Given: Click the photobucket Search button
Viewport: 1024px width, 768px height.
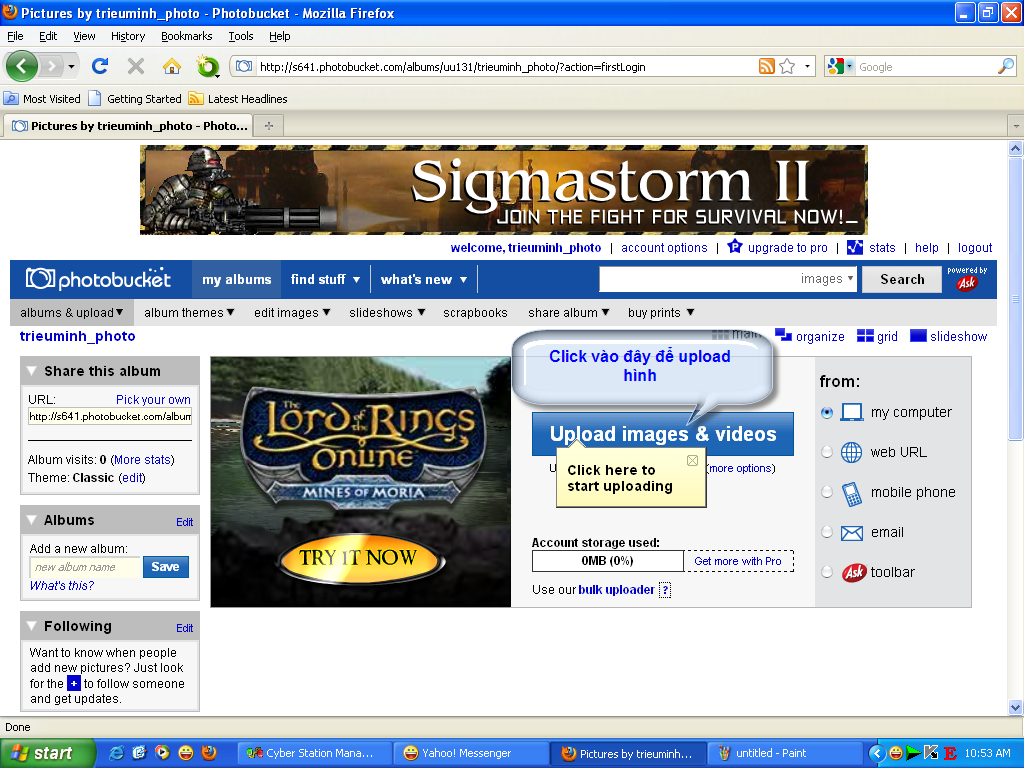Looking at the screenshot, I should (x=902, y=280).
